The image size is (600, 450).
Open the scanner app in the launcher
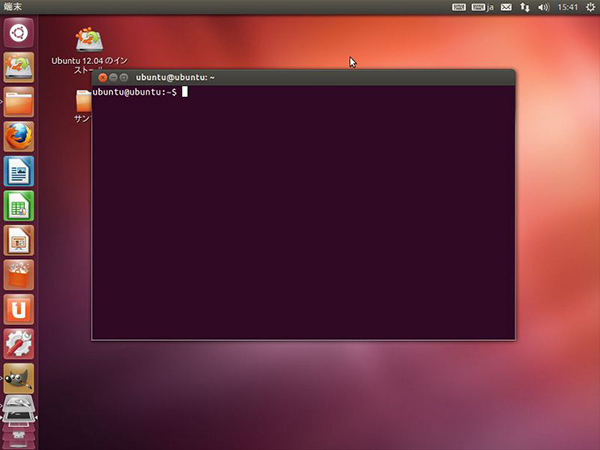19,404
